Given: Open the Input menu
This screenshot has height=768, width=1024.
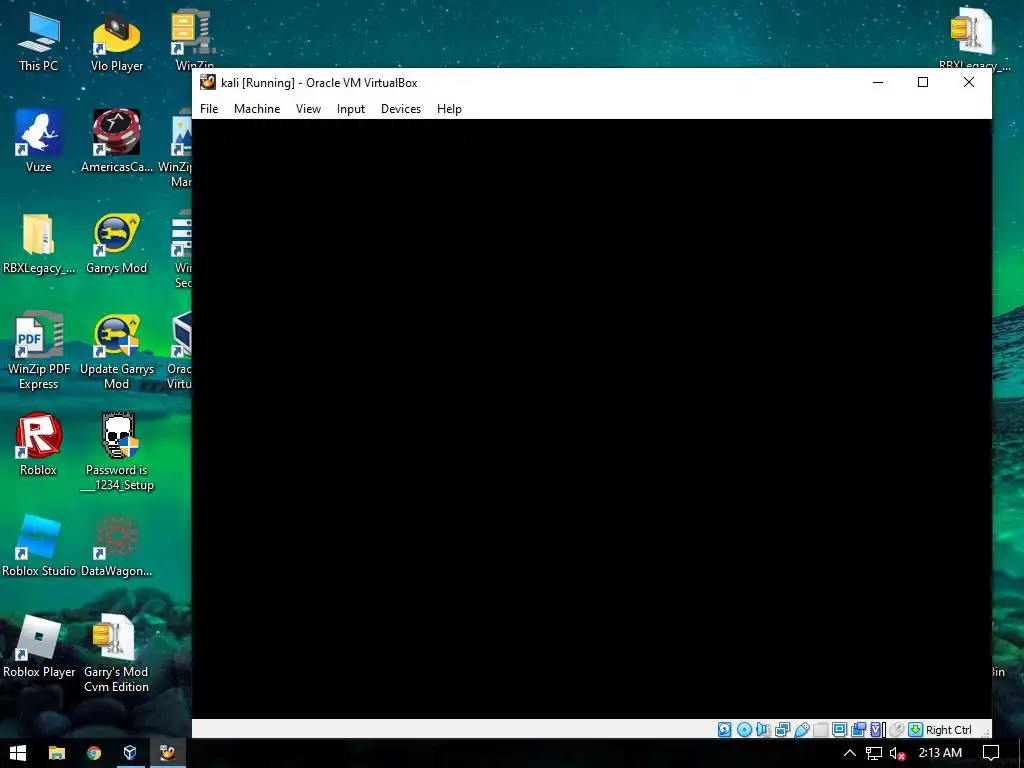Looking at the screenshot, I should coord(351,109).
